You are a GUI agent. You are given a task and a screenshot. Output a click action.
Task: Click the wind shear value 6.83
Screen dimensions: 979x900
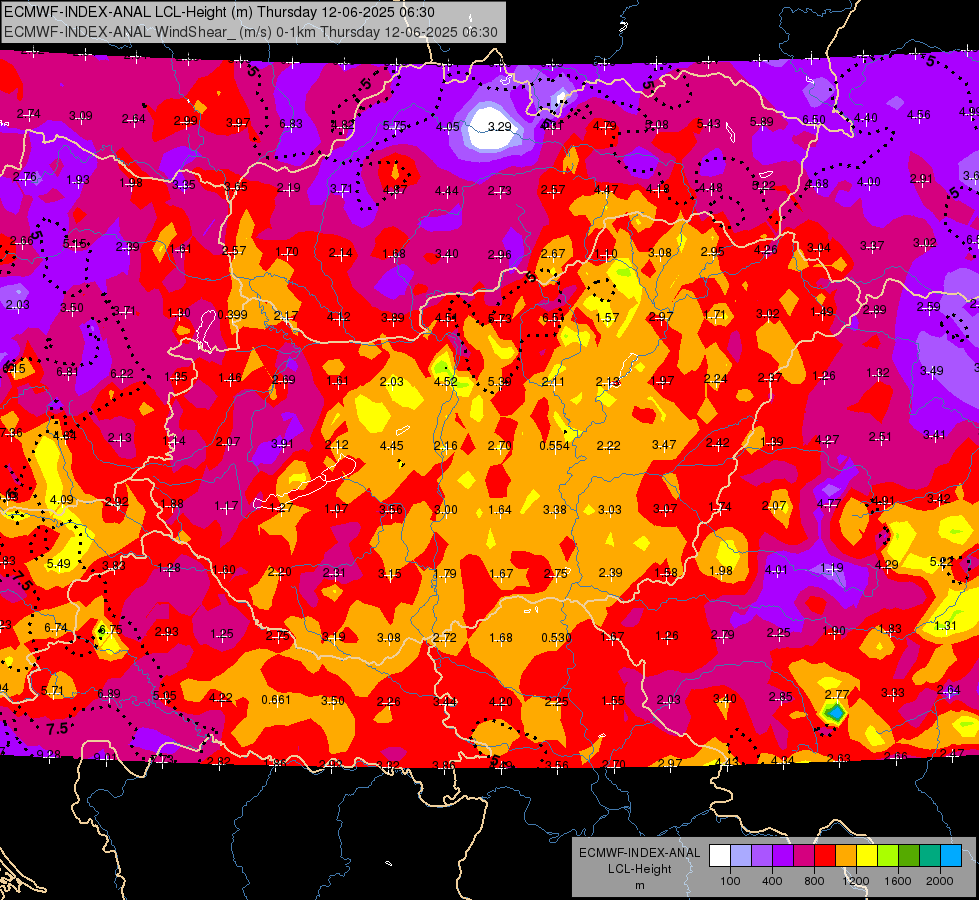[291, 124]
